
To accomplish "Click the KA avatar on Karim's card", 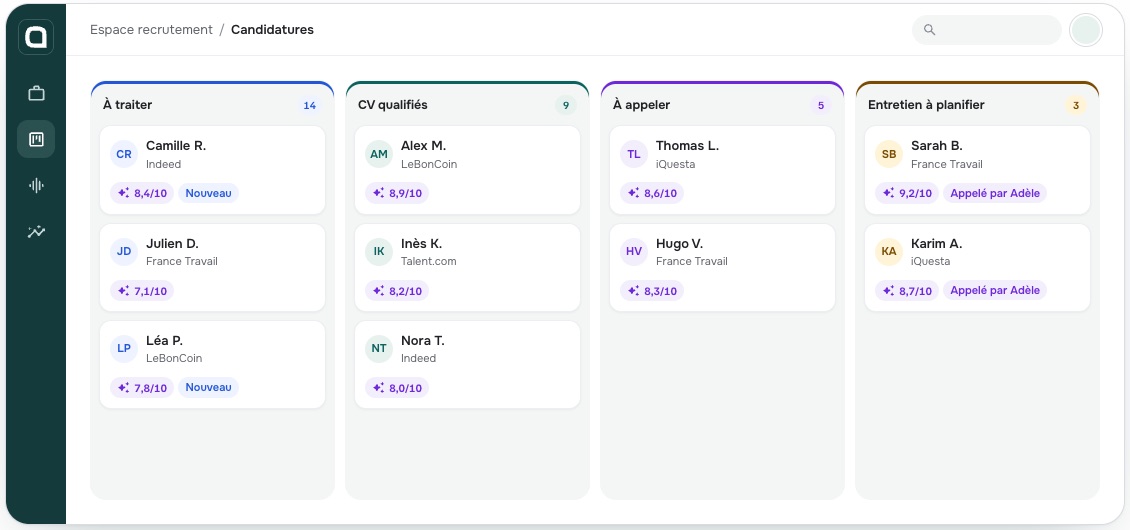I will point(889,252).
